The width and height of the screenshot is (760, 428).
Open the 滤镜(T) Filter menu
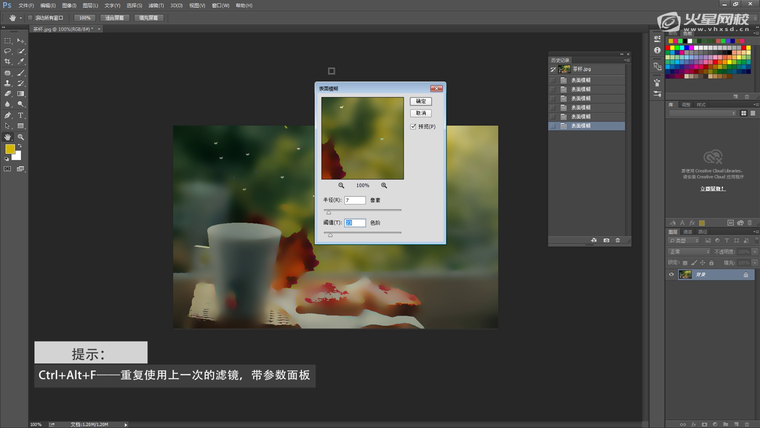[154, 5]
